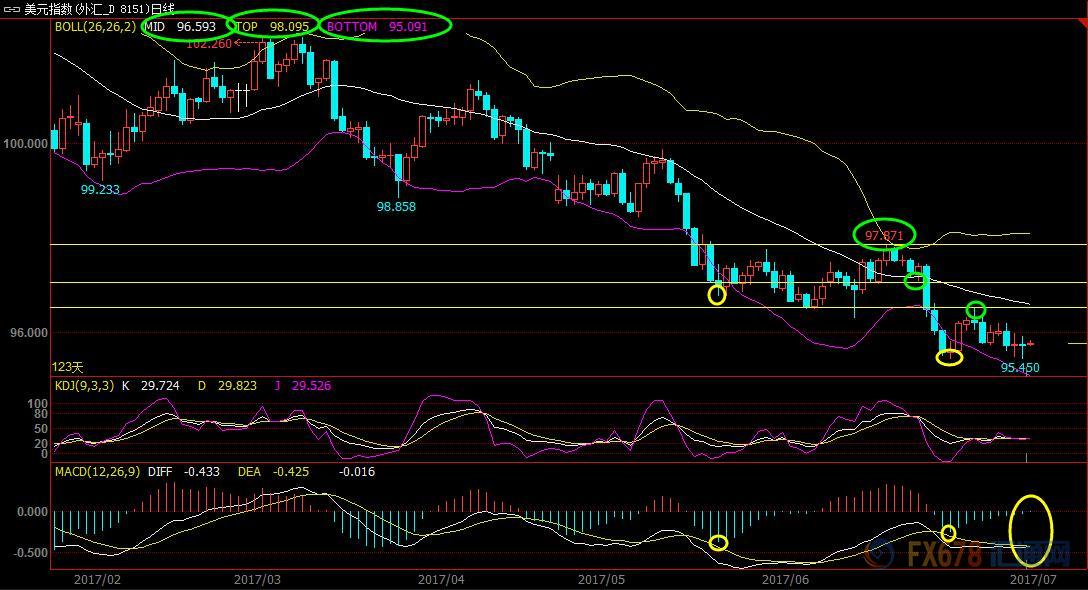Click the J 29.526 value
Viewport: 1088px width, 590px height.
(303, 385)
